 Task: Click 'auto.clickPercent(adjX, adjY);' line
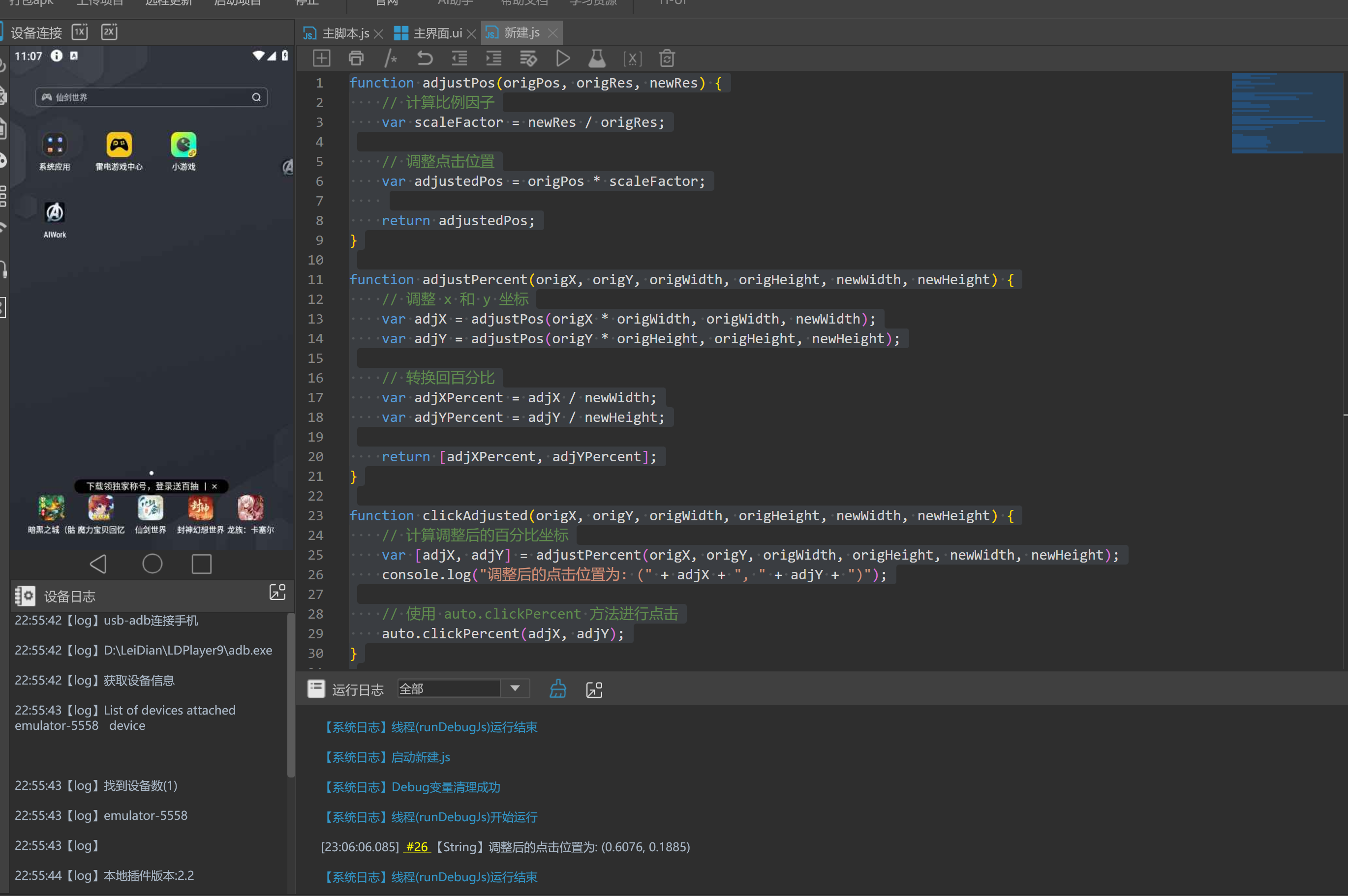[502, 634]
